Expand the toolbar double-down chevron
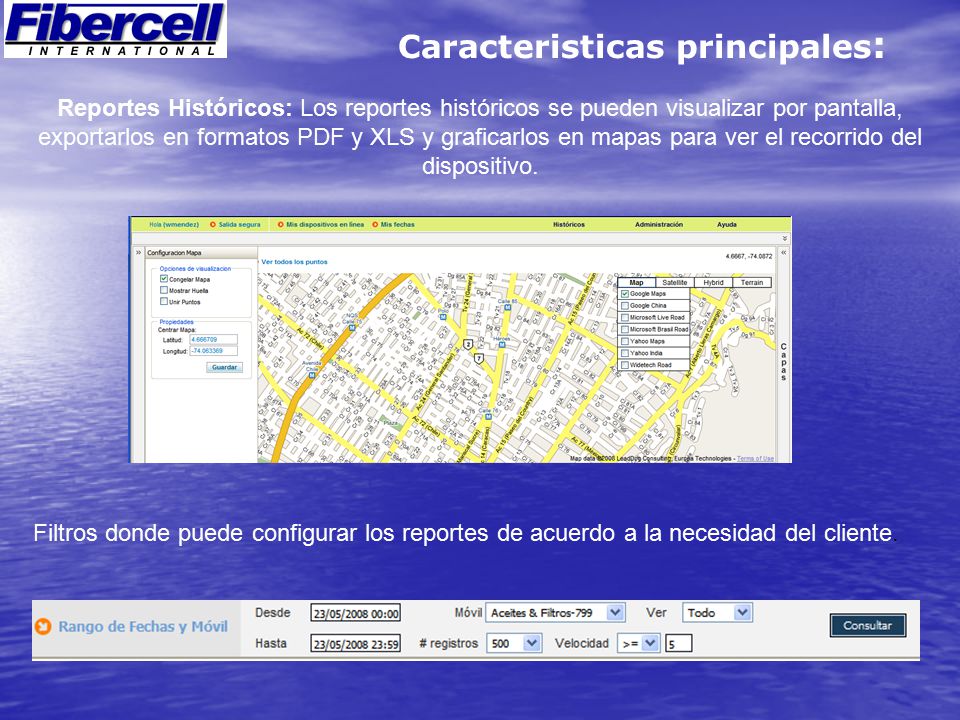The width and height of the screenshot is (960, 720). (x=785, y=238)
